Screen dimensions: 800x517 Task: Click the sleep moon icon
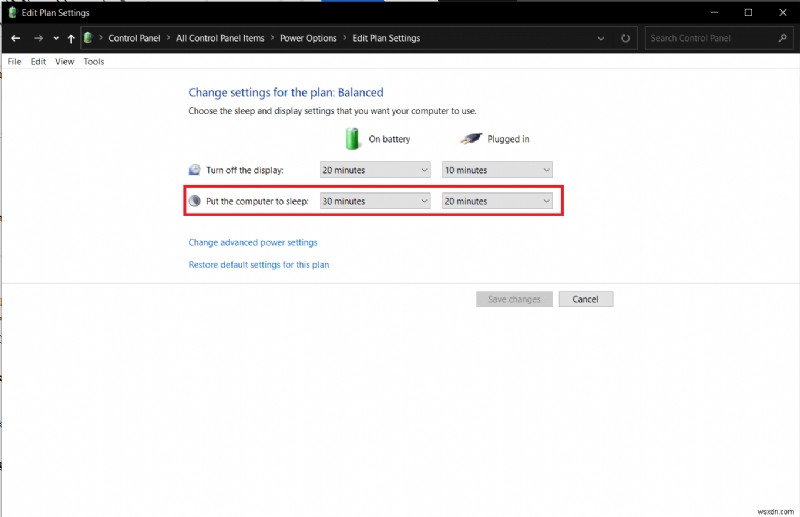pyautogui.click(x=194, y=201)
